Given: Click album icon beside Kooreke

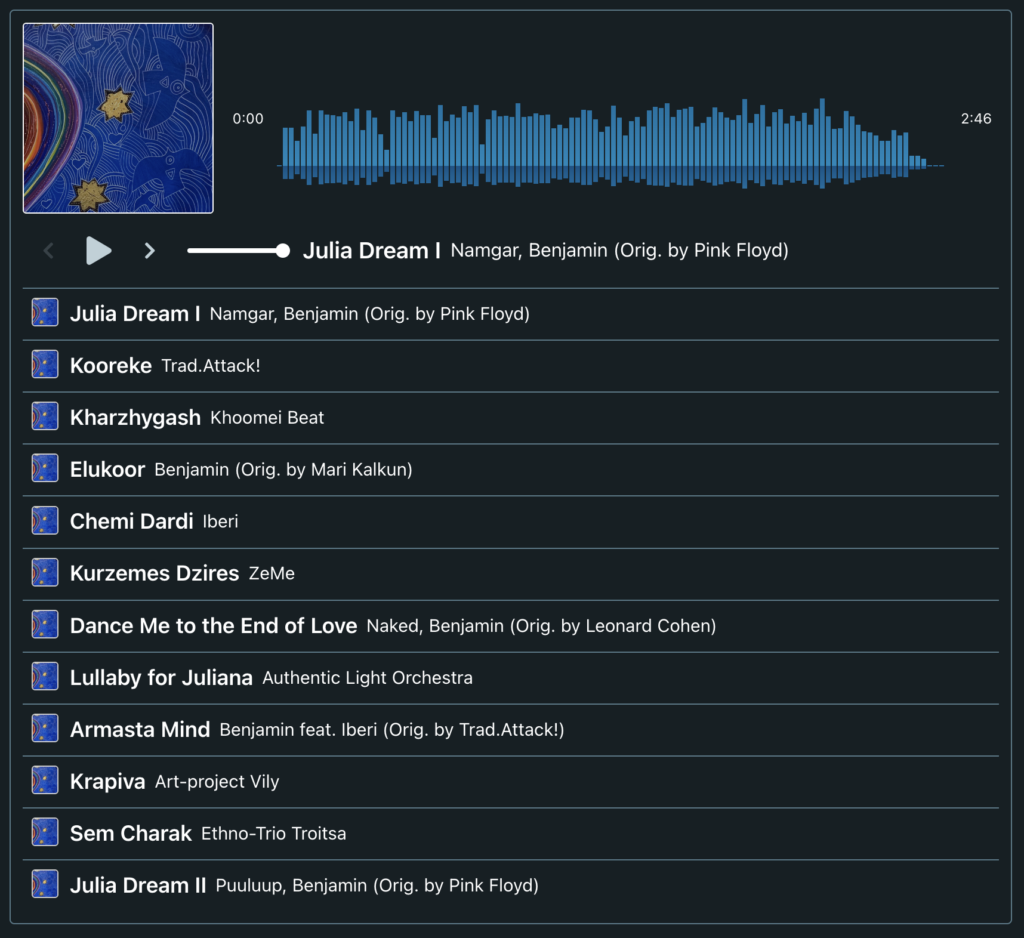Looking at the screenshot, I should pos(44,364).
